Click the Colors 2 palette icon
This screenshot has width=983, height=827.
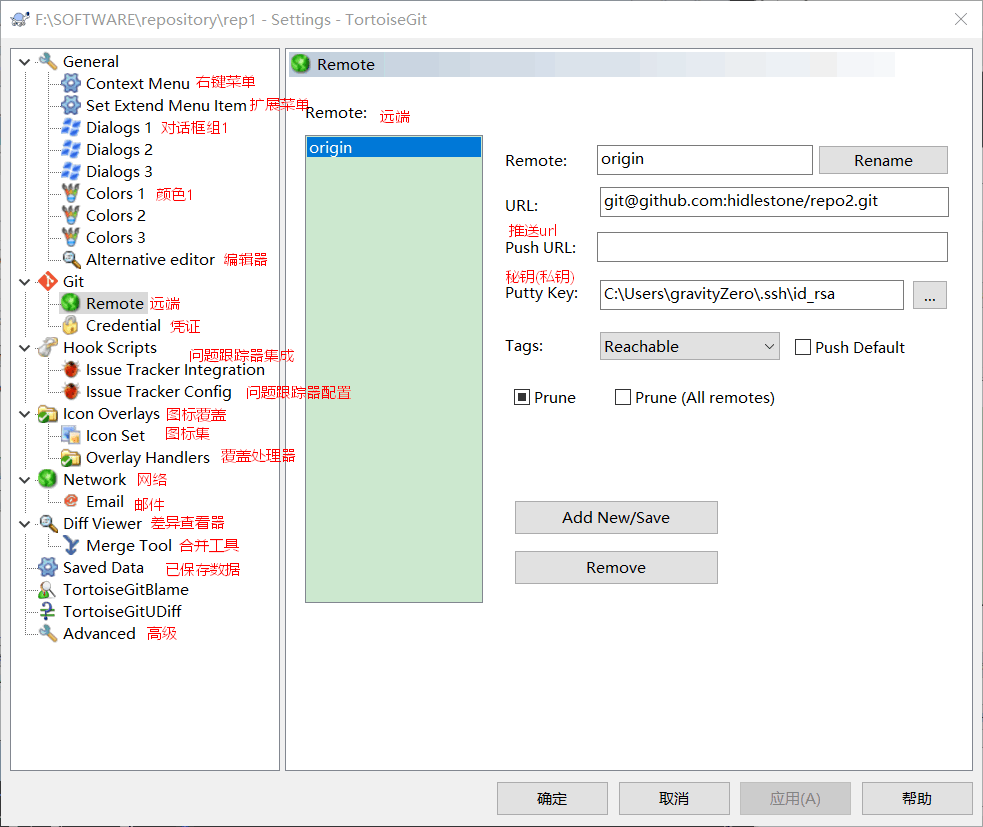[x=71, y=215]
